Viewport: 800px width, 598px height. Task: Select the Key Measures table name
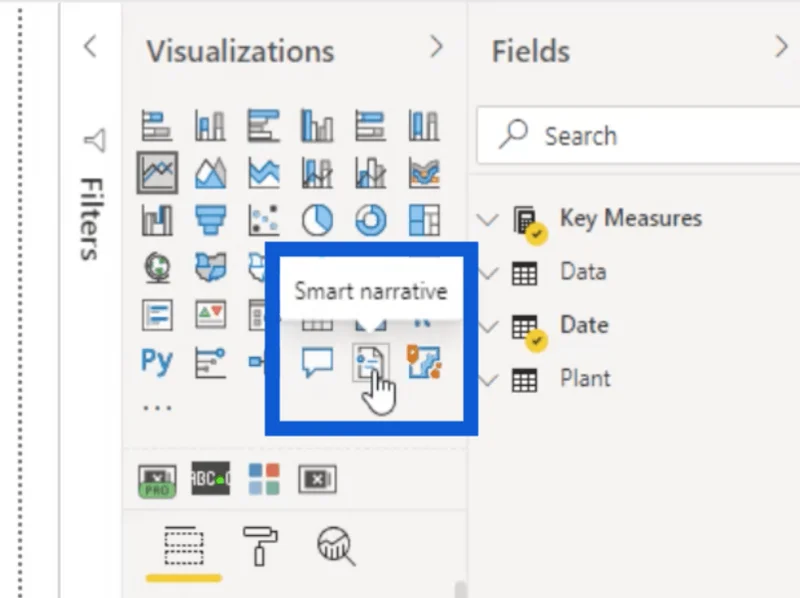(631, 218)
